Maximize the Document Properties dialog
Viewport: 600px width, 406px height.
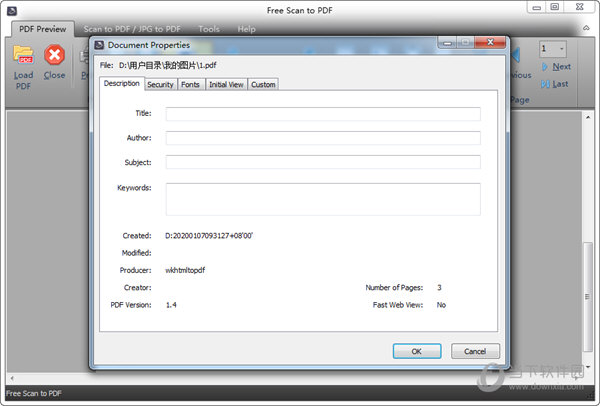coord(465,42)
